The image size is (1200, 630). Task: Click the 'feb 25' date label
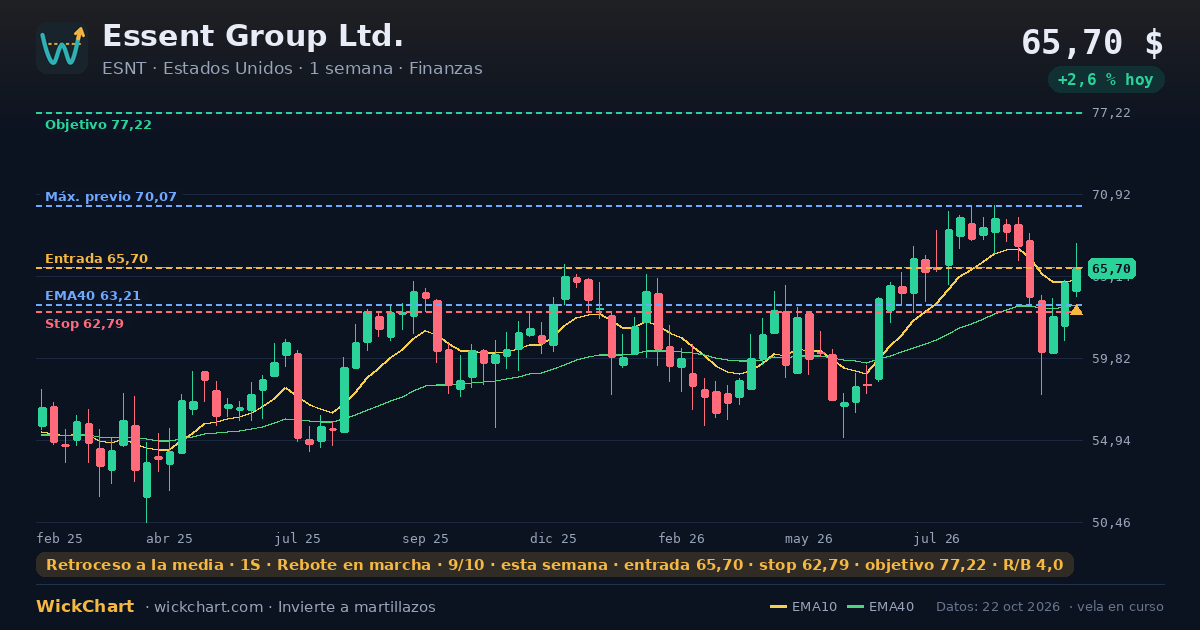coord(60,538)
